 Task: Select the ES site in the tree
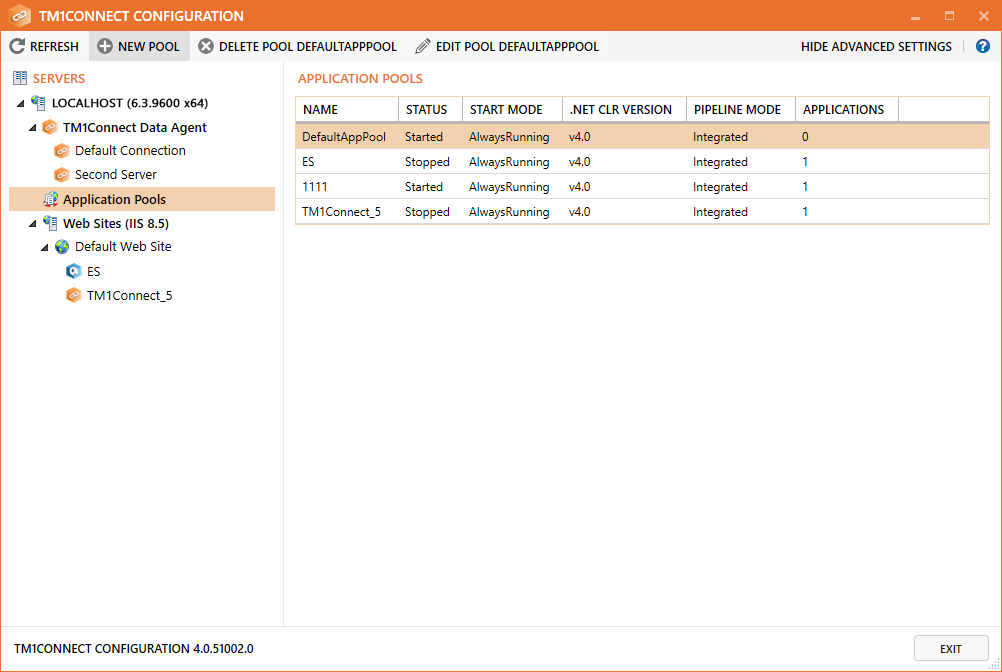point(93,271)
